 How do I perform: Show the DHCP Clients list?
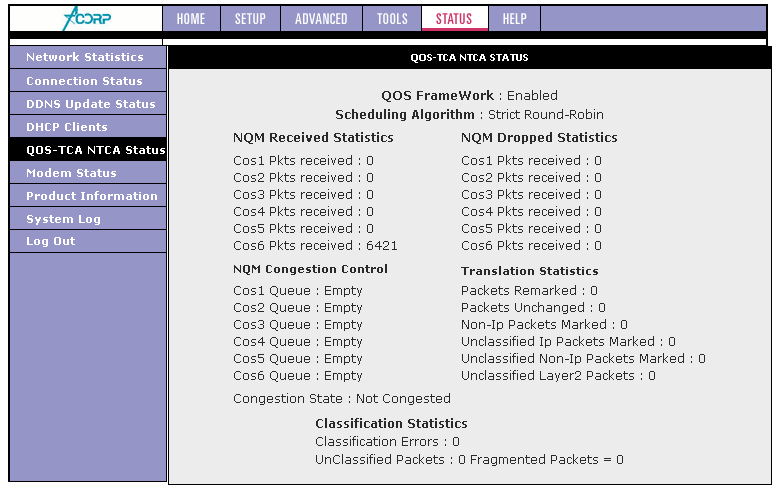(x=88, y=127)
